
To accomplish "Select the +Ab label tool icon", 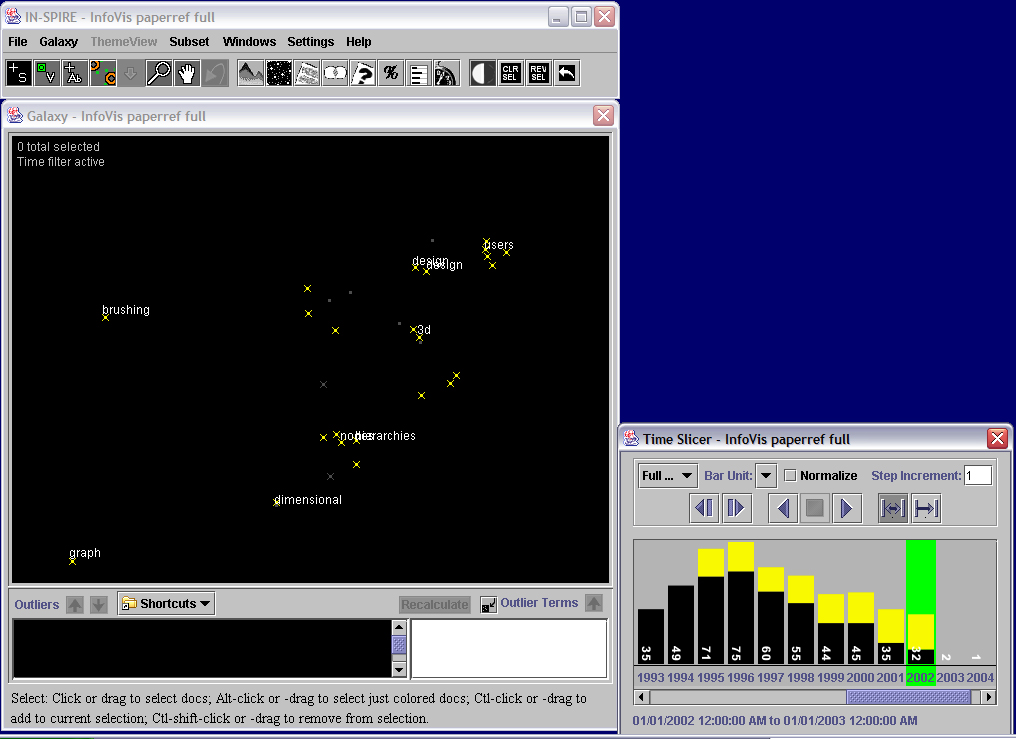I will 75,73.
